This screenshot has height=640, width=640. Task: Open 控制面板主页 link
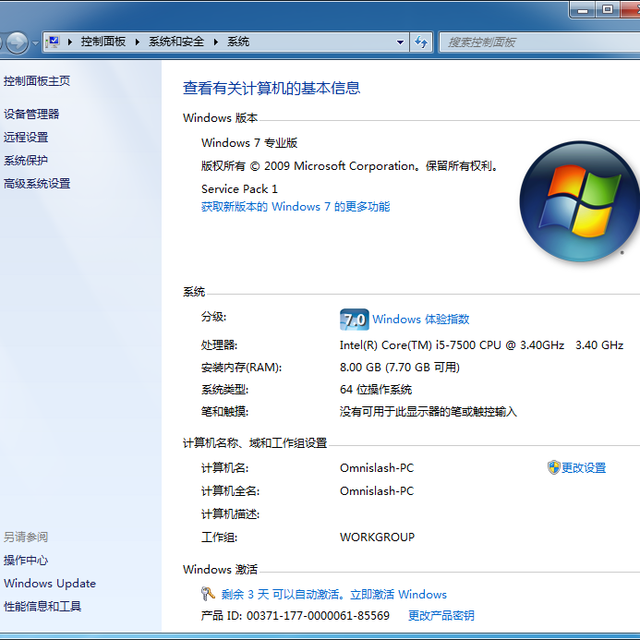tap(37, 81)
